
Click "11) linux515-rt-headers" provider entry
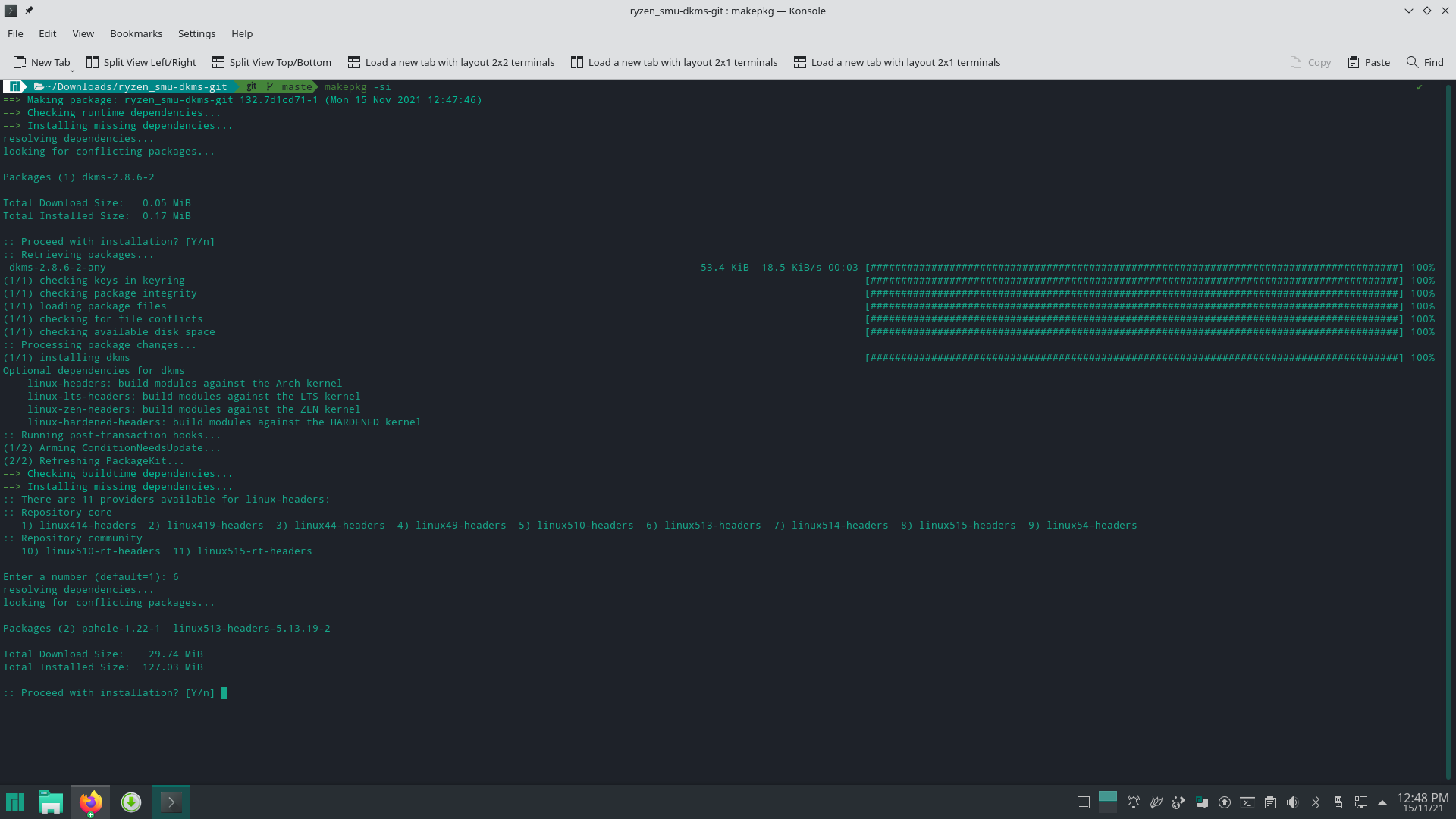point(243,551)
